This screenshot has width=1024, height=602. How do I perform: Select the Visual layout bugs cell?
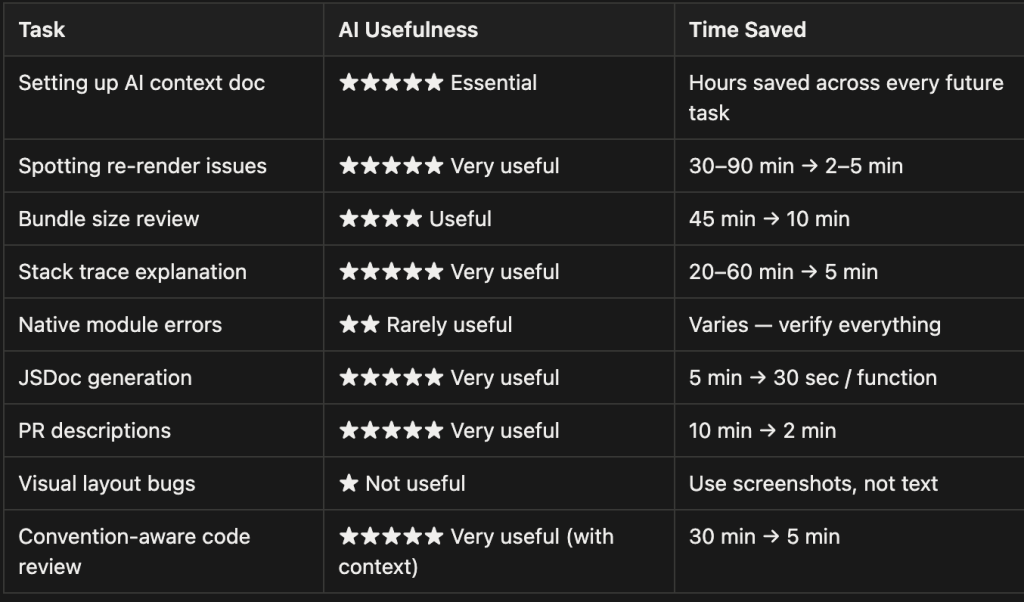pyautogui.click(x=107, y=484)
